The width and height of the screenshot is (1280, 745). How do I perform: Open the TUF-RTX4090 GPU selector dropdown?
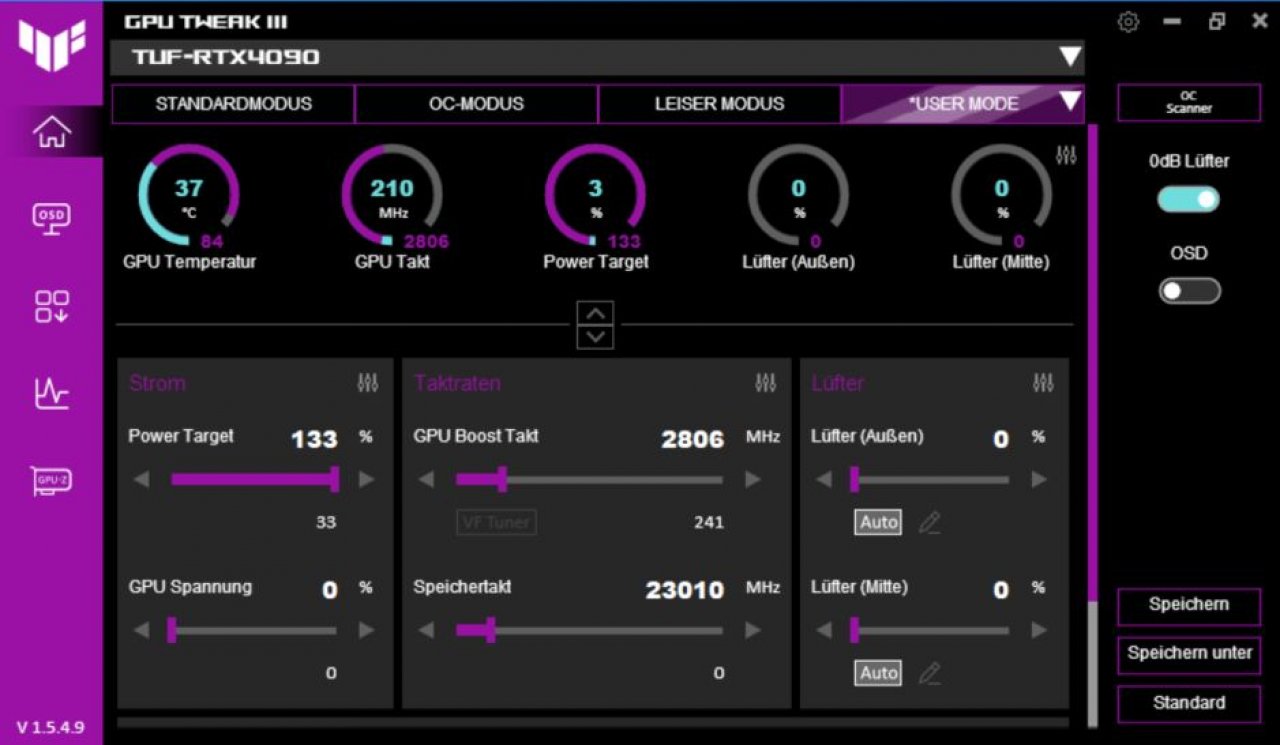pos(1070,57)
